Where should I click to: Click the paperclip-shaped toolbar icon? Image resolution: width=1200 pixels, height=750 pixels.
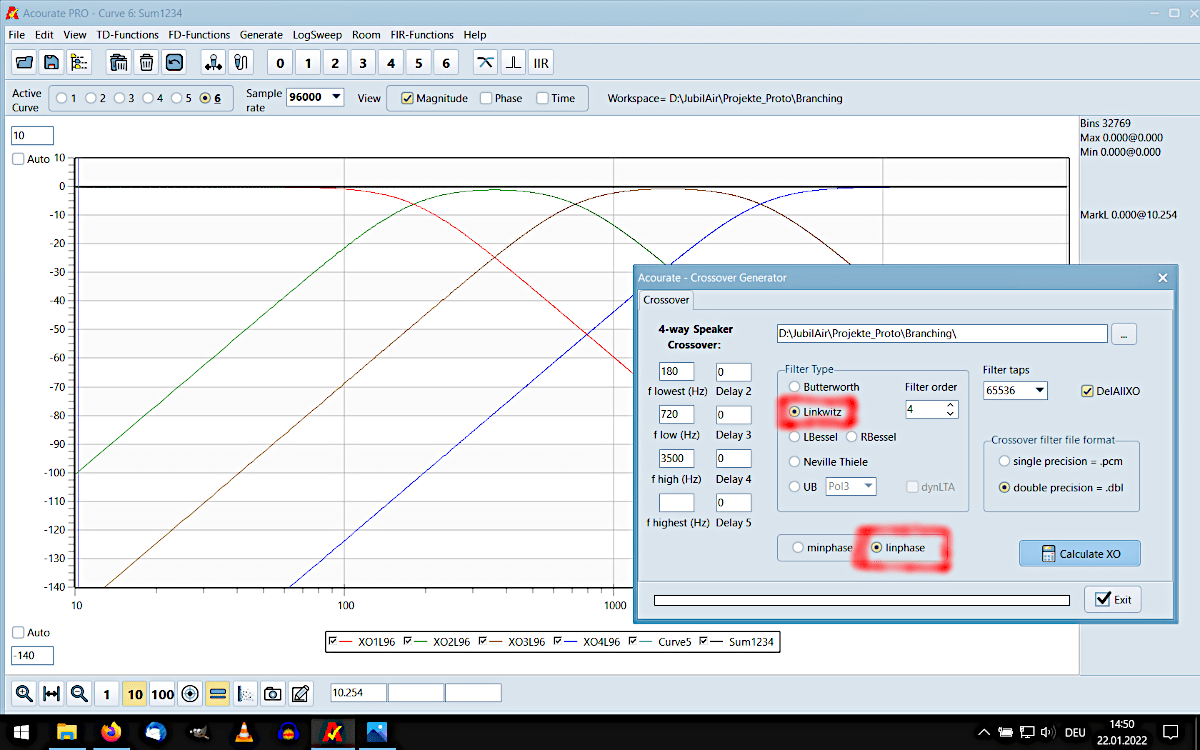pyautogui.click(x=240, y=63)
